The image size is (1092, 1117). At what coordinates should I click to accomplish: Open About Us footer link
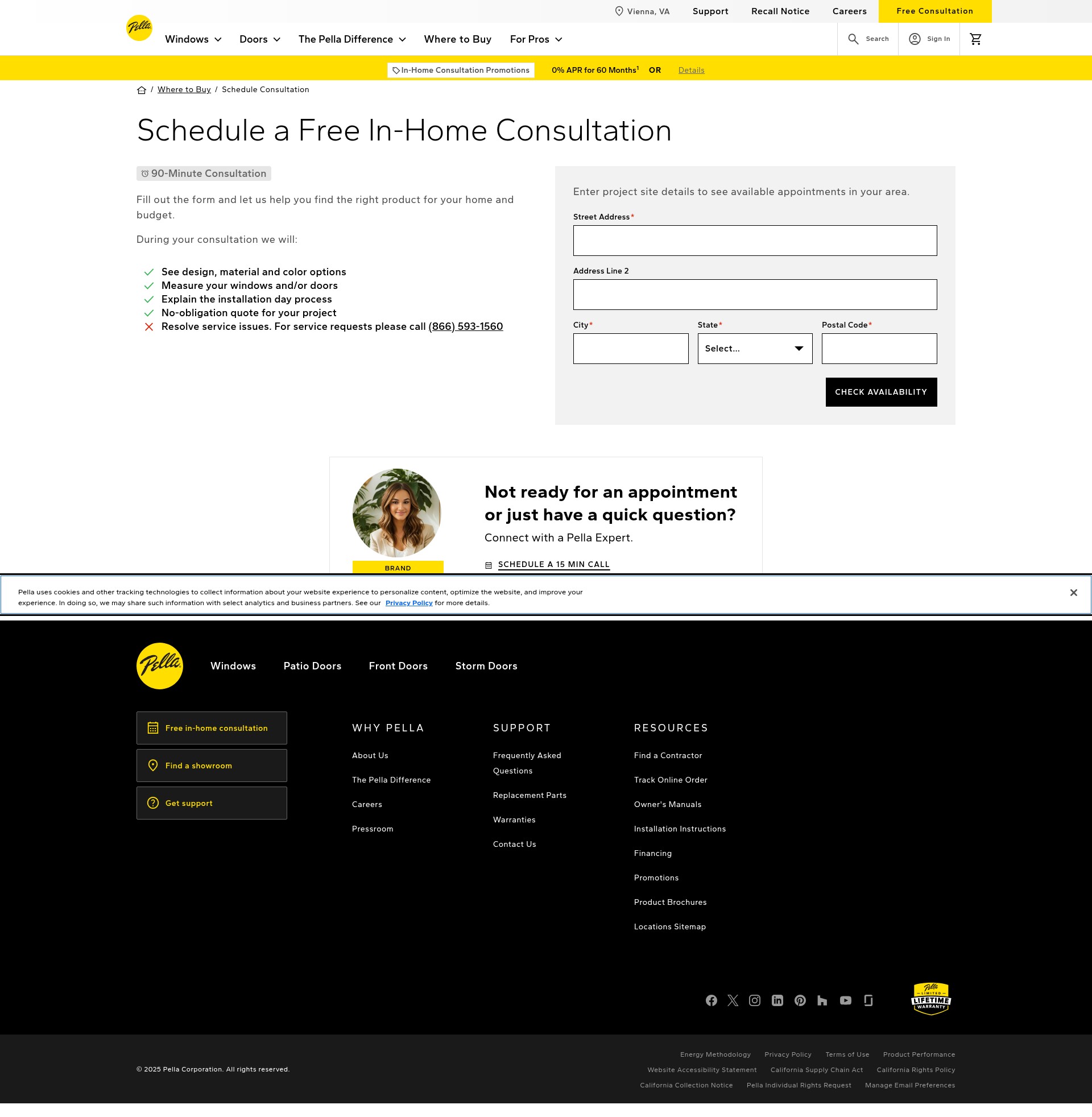click(x=370, y=756)
